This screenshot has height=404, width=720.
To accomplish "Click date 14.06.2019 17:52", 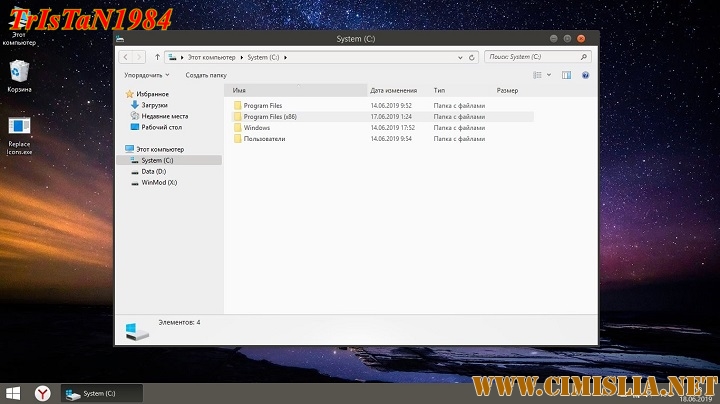I will [x=393, y=128].
